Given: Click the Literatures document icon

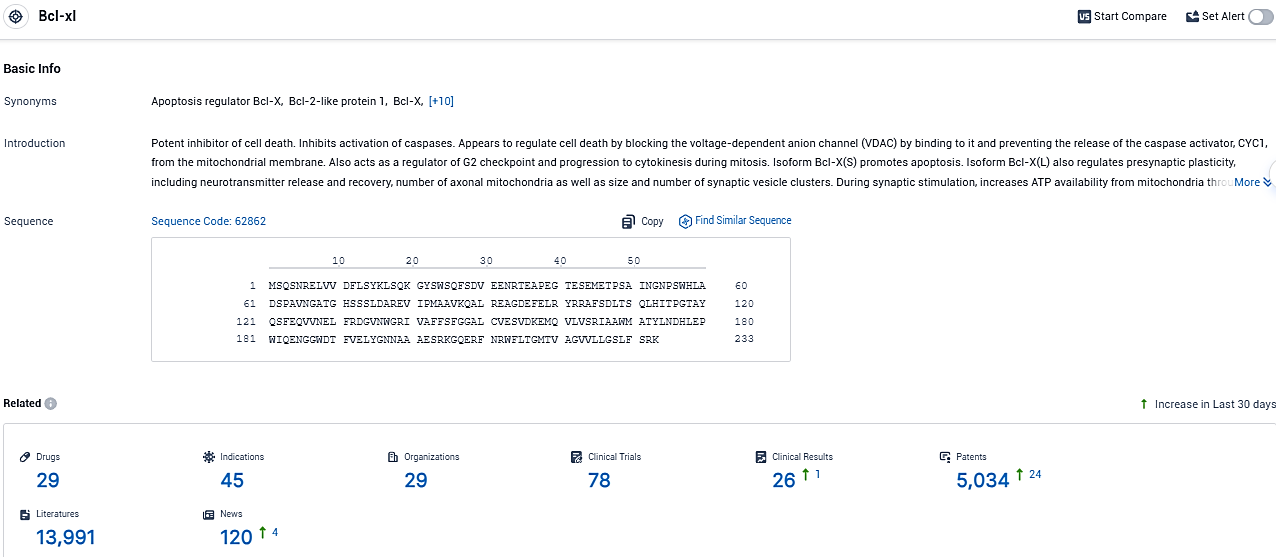Looking at the screenshot, I should [x=25, y=514].
